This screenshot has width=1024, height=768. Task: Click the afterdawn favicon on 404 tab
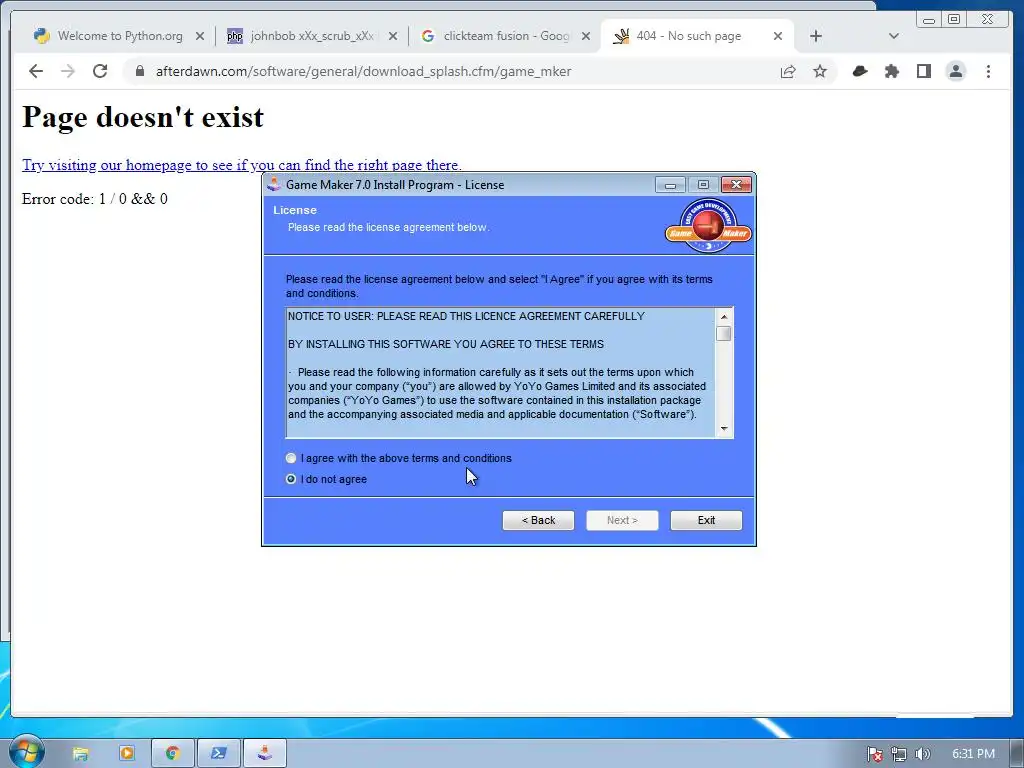pos(621,36)
